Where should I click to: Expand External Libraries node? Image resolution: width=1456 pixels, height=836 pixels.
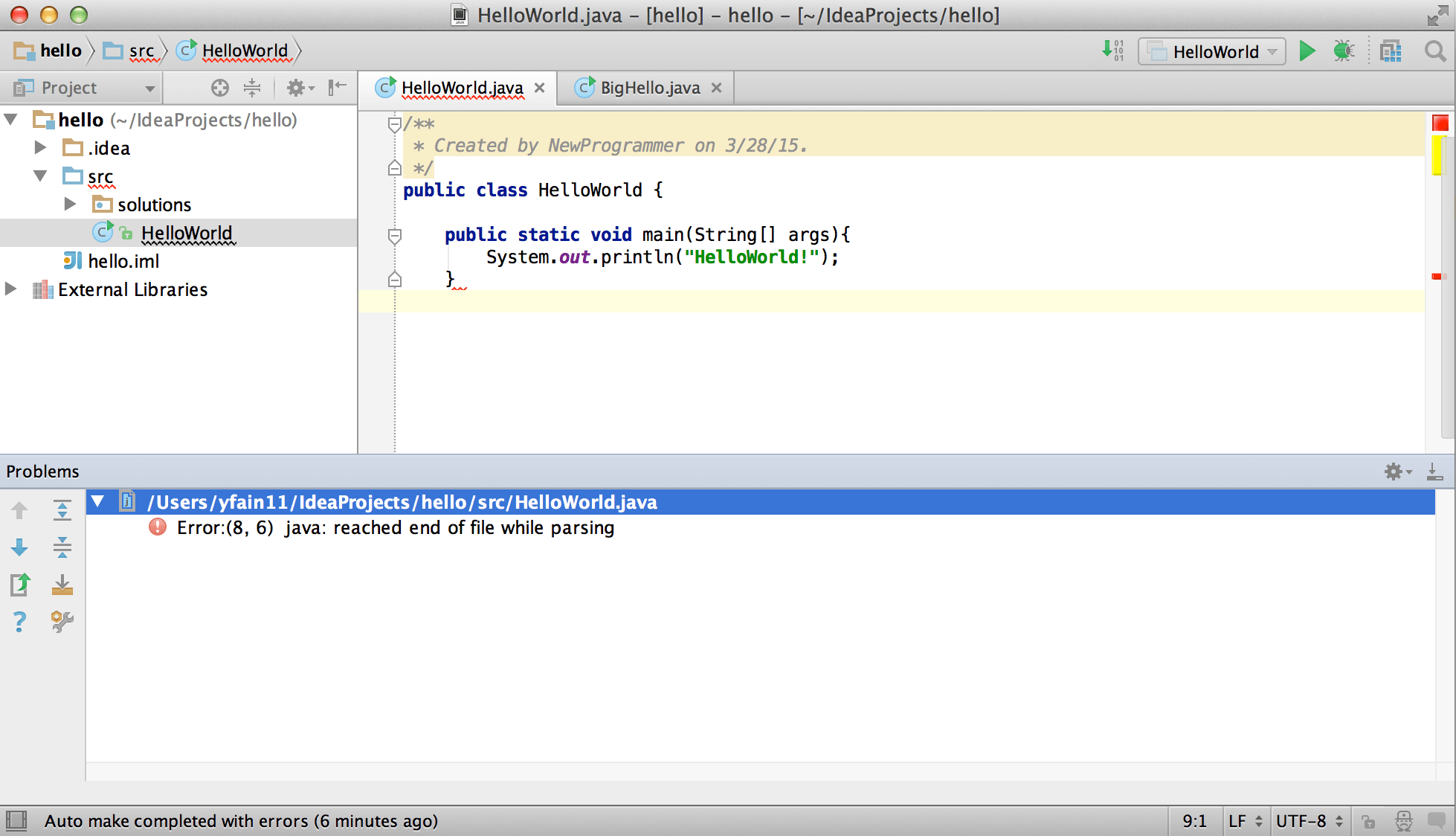pos(10,289)
